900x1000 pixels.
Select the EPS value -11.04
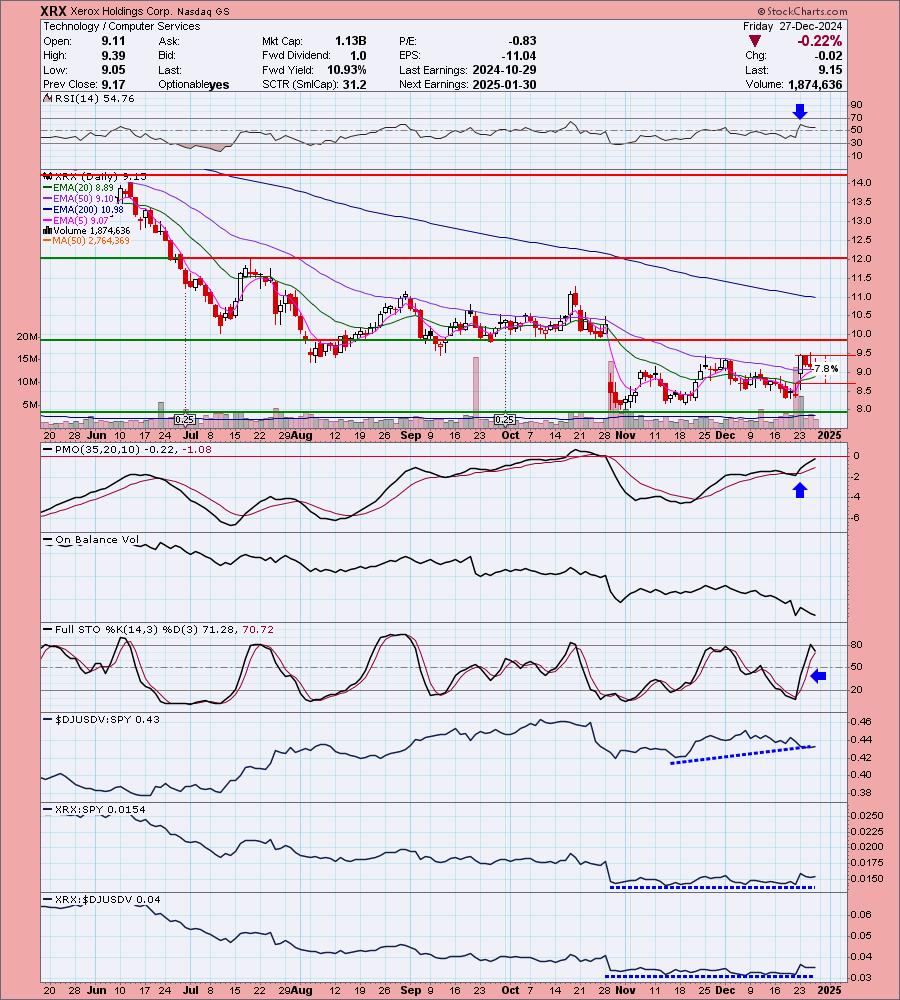519,55
